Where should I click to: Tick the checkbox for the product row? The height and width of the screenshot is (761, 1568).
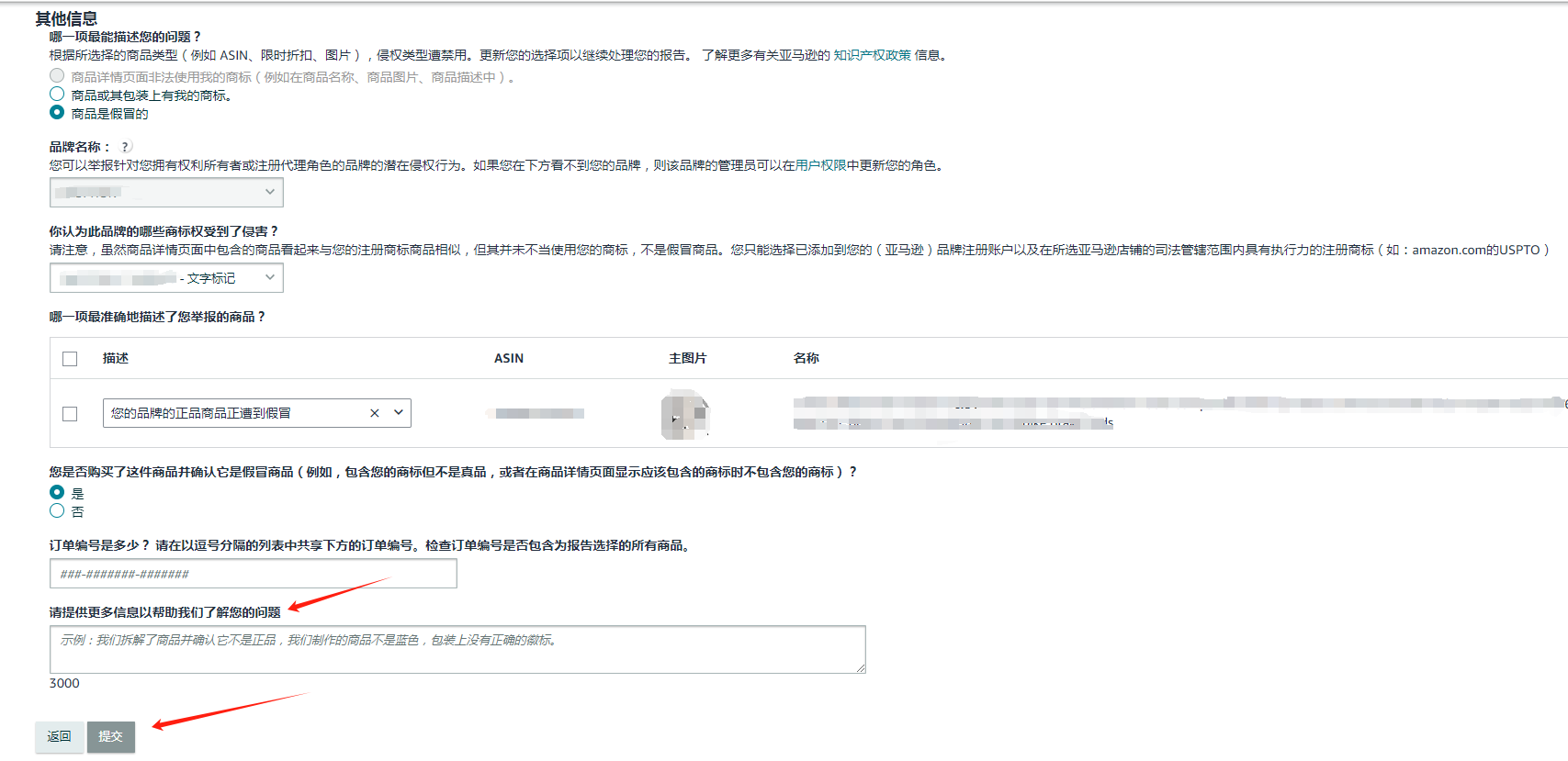coord(70,414)
